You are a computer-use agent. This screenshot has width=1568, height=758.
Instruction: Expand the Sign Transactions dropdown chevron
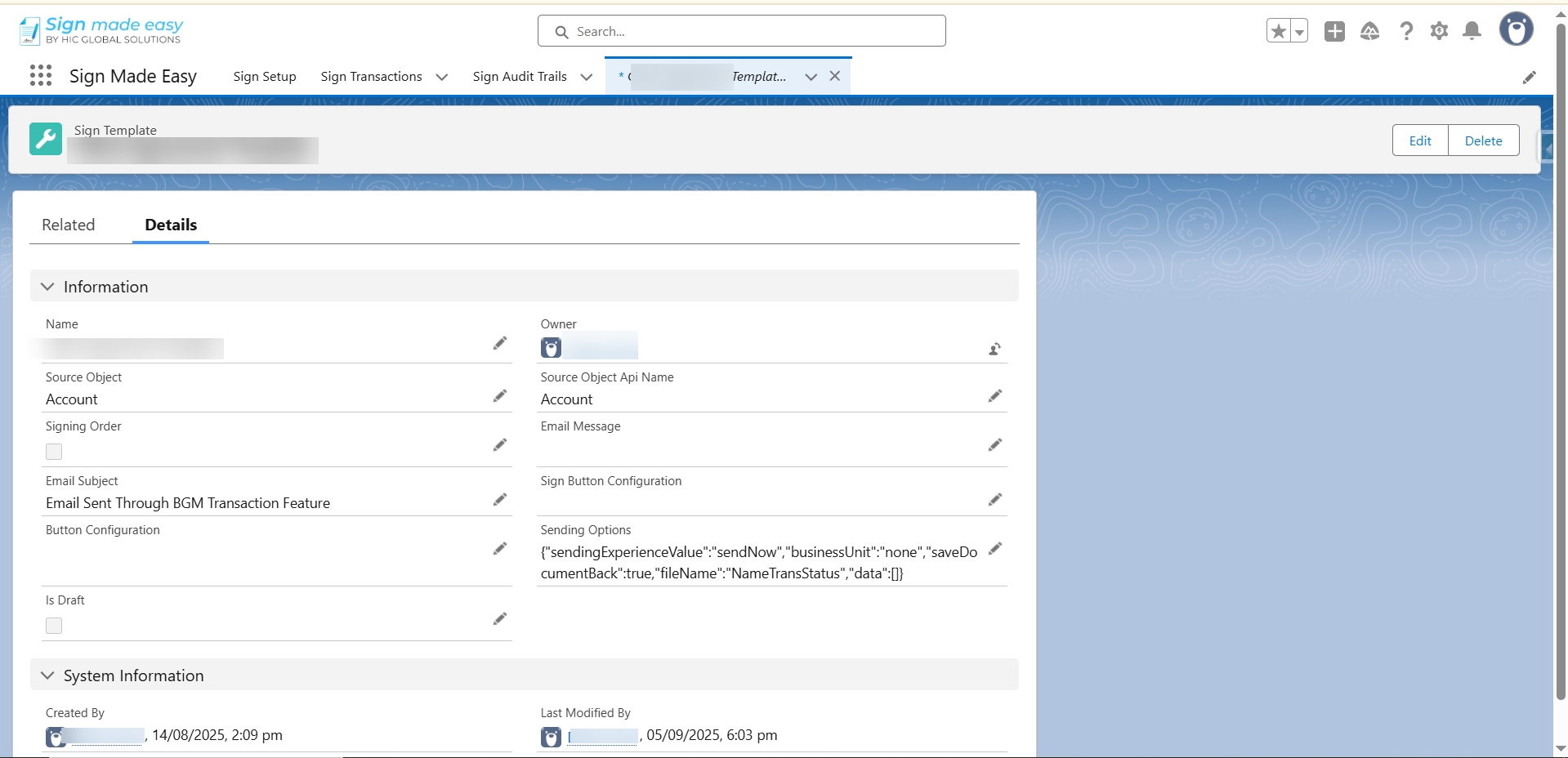pos(442,77)
